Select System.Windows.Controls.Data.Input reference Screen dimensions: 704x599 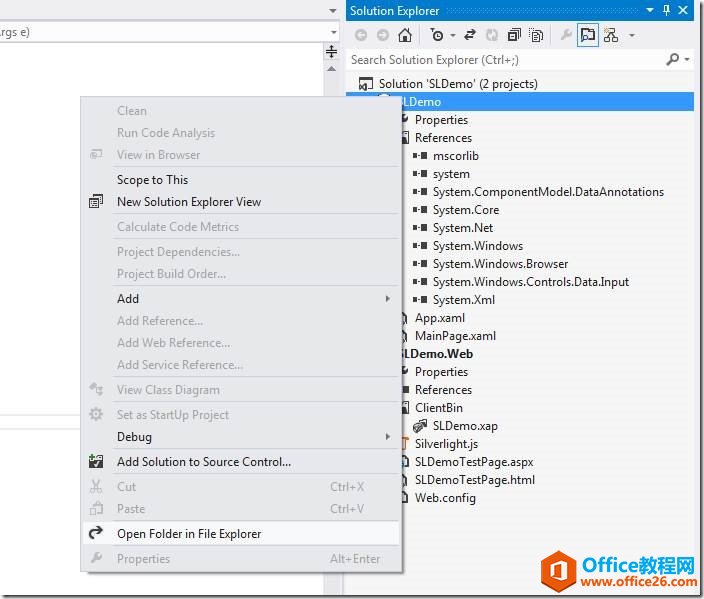pos(531,282)
